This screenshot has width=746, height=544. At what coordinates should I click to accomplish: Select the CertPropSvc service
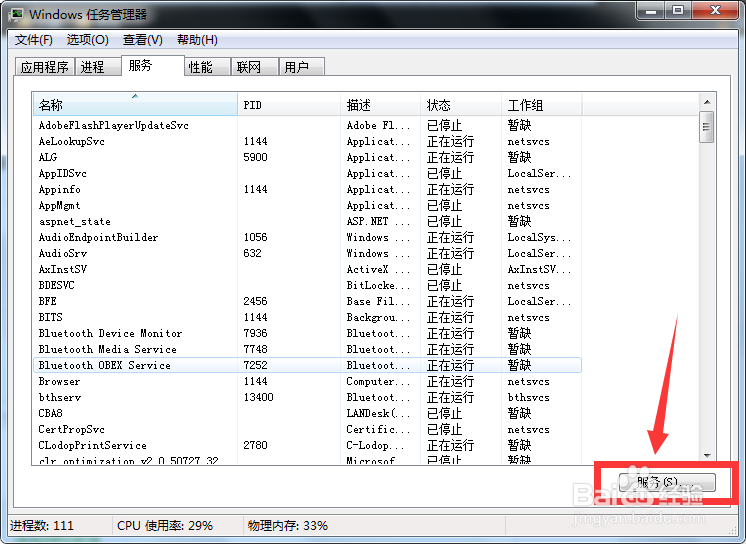[307, 429]
